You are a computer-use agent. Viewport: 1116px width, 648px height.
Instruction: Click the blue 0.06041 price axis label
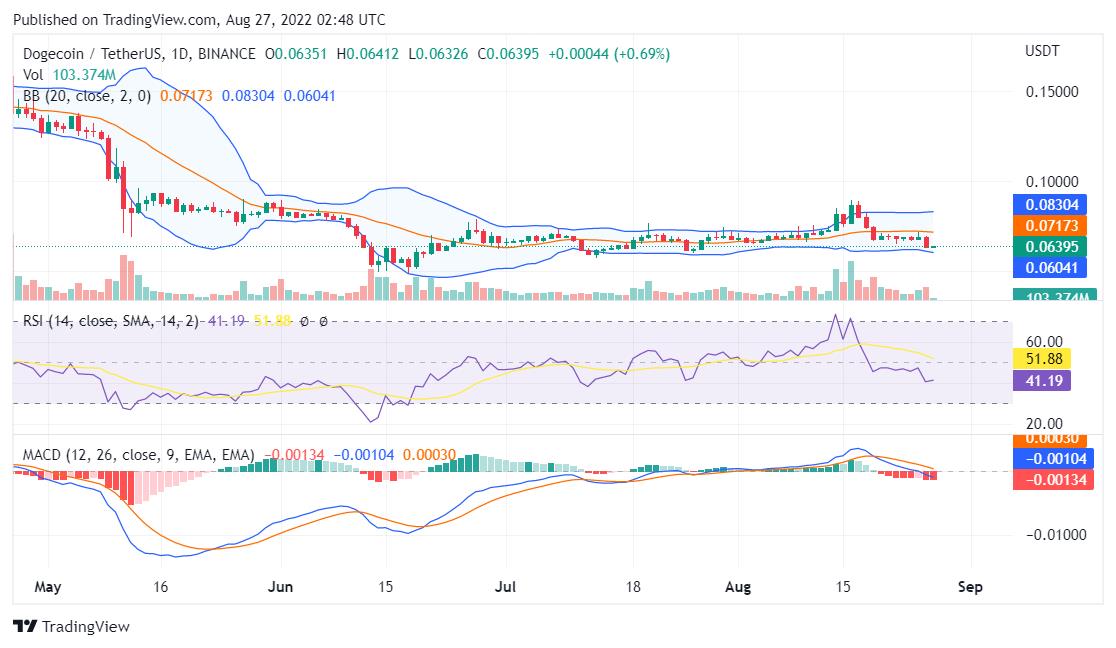1050,268
